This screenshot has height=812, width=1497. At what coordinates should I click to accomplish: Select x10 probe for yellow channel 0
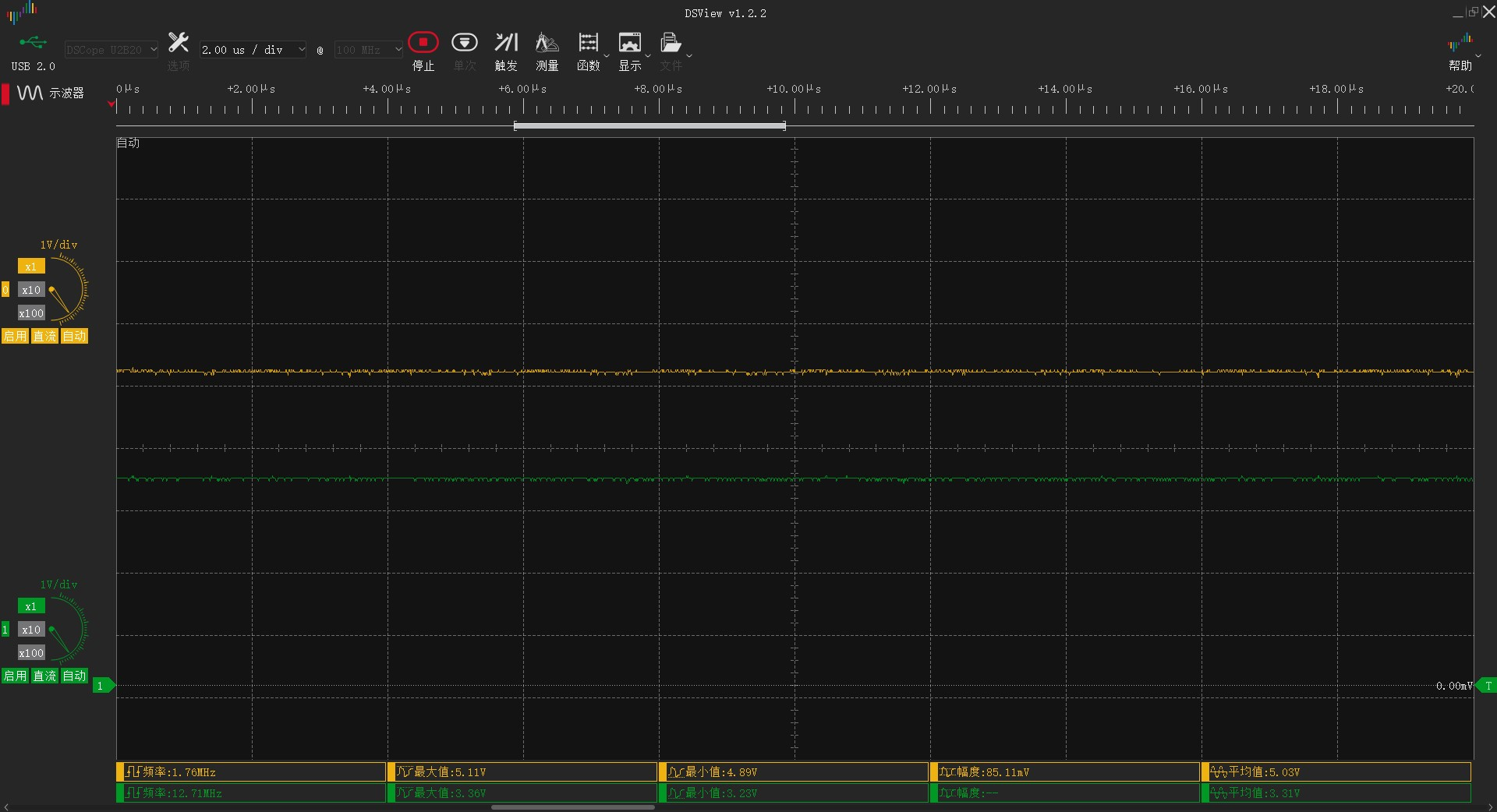(31, 290)
